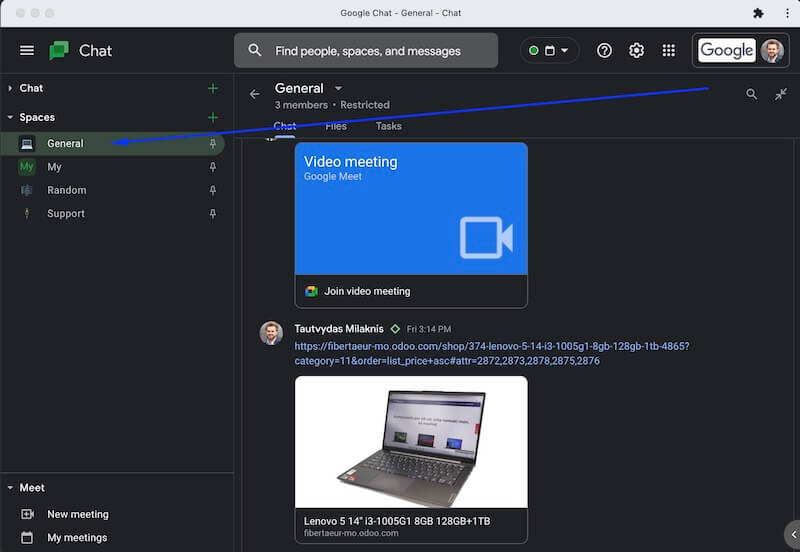Image resolution: width=800 pixels, height=552 pixels.
Task: Open settings gear icon
Action: click(x=636, y=51)
